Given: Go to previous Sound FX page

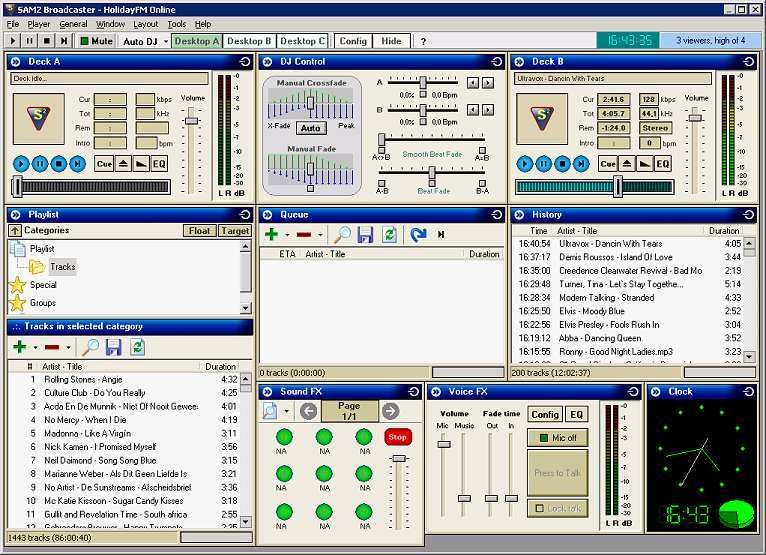Looking at the screenshot, I should click(308, 411).
